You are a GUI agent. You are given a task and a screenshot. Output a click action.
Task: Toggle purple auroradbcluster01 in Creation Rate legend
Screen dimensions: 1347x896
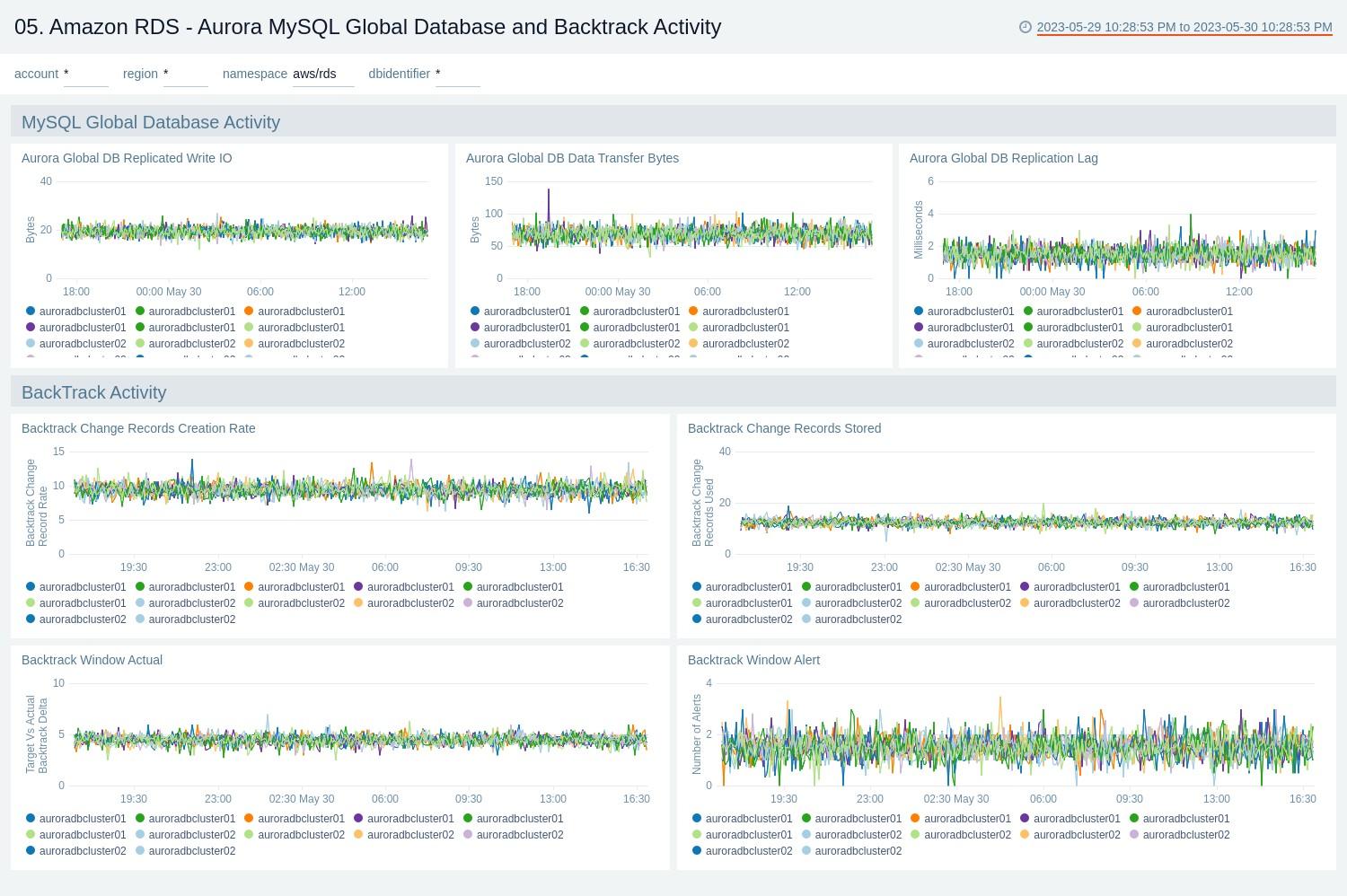[x=403, y=587]
